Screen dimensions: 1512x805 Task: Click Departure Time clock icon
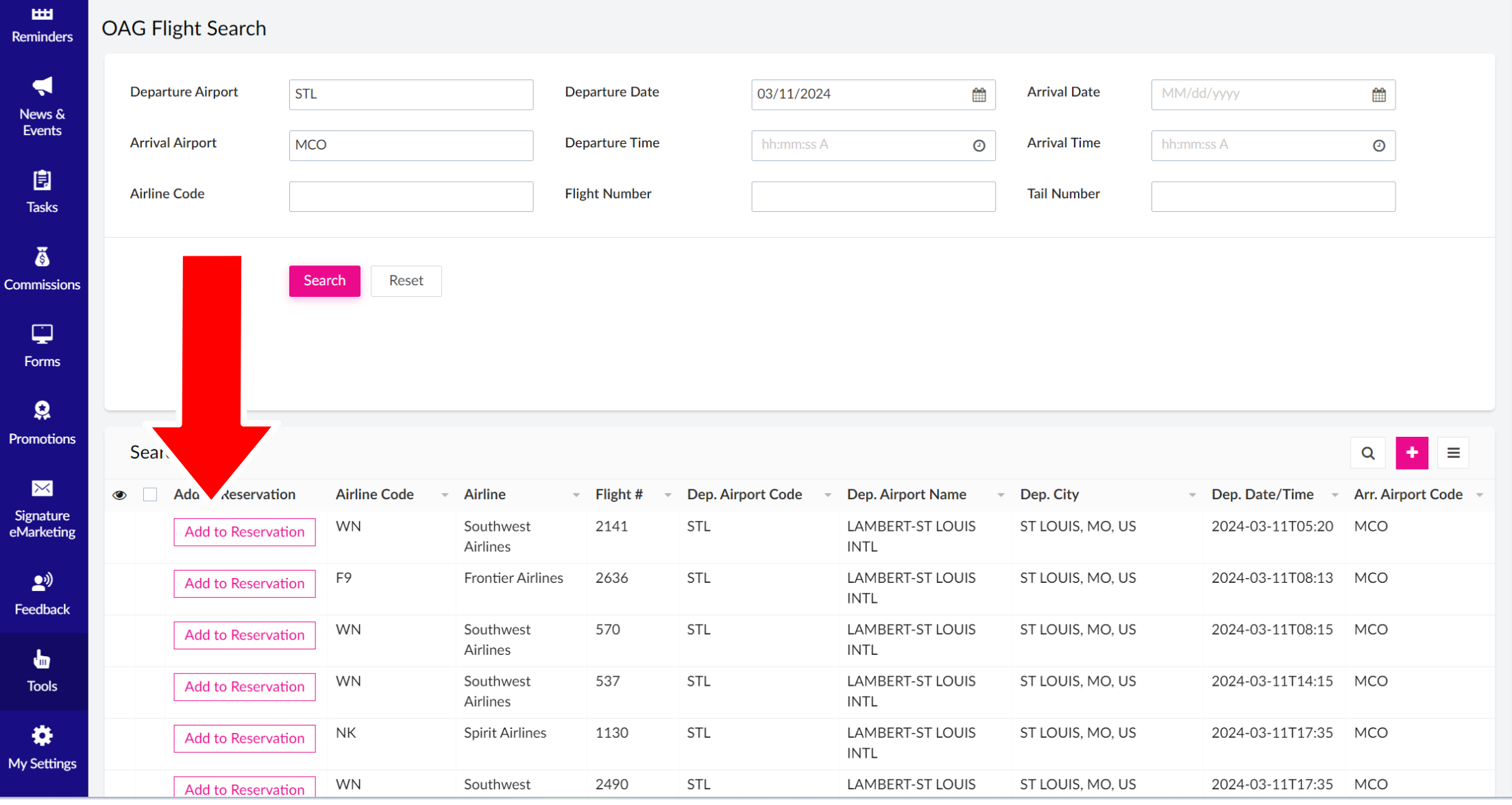click(x=979, y=145)
